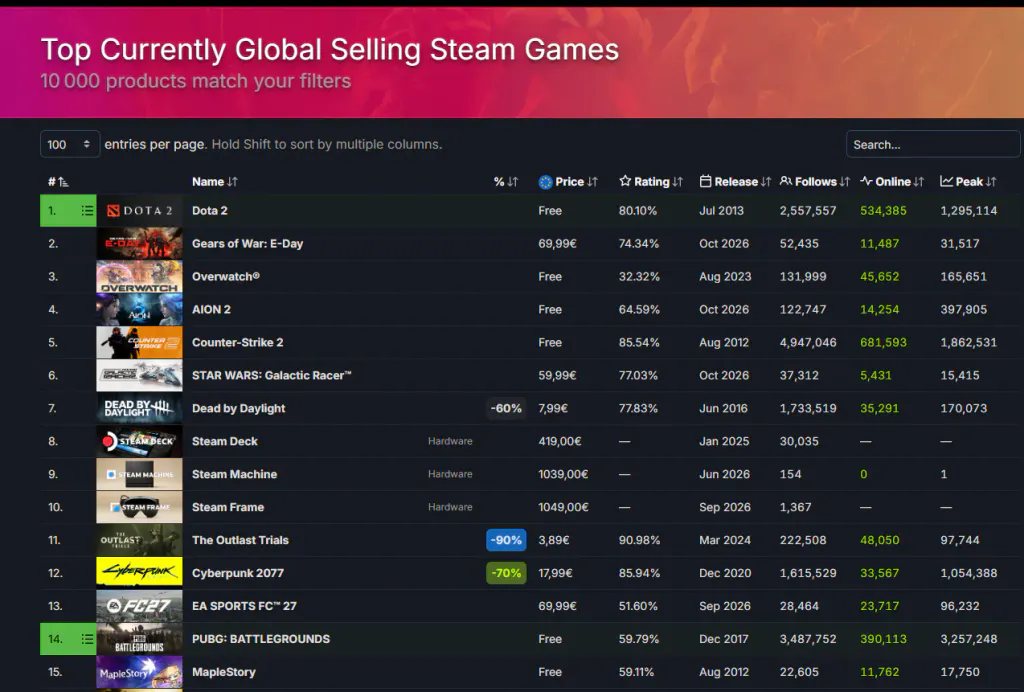The width and height of the screenshot is (1024, 692).
Task: Click the 681,593 online count
Action: tap(883, 342)
